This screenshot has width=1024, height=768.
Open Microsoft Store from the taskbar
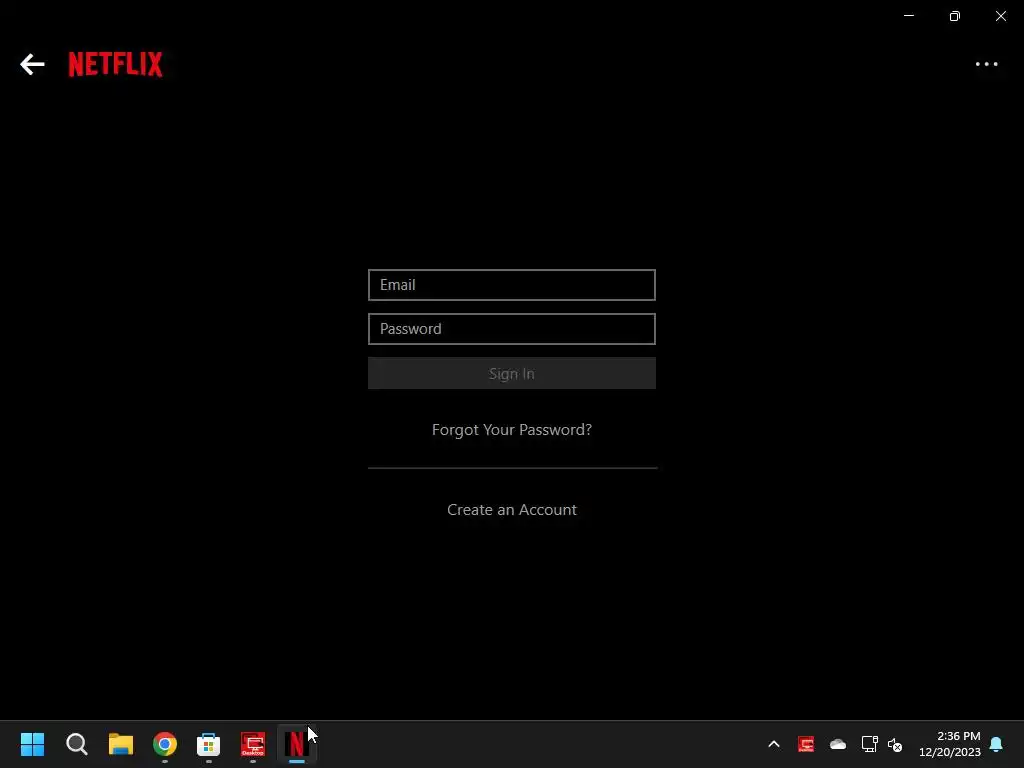pos(208,744)
